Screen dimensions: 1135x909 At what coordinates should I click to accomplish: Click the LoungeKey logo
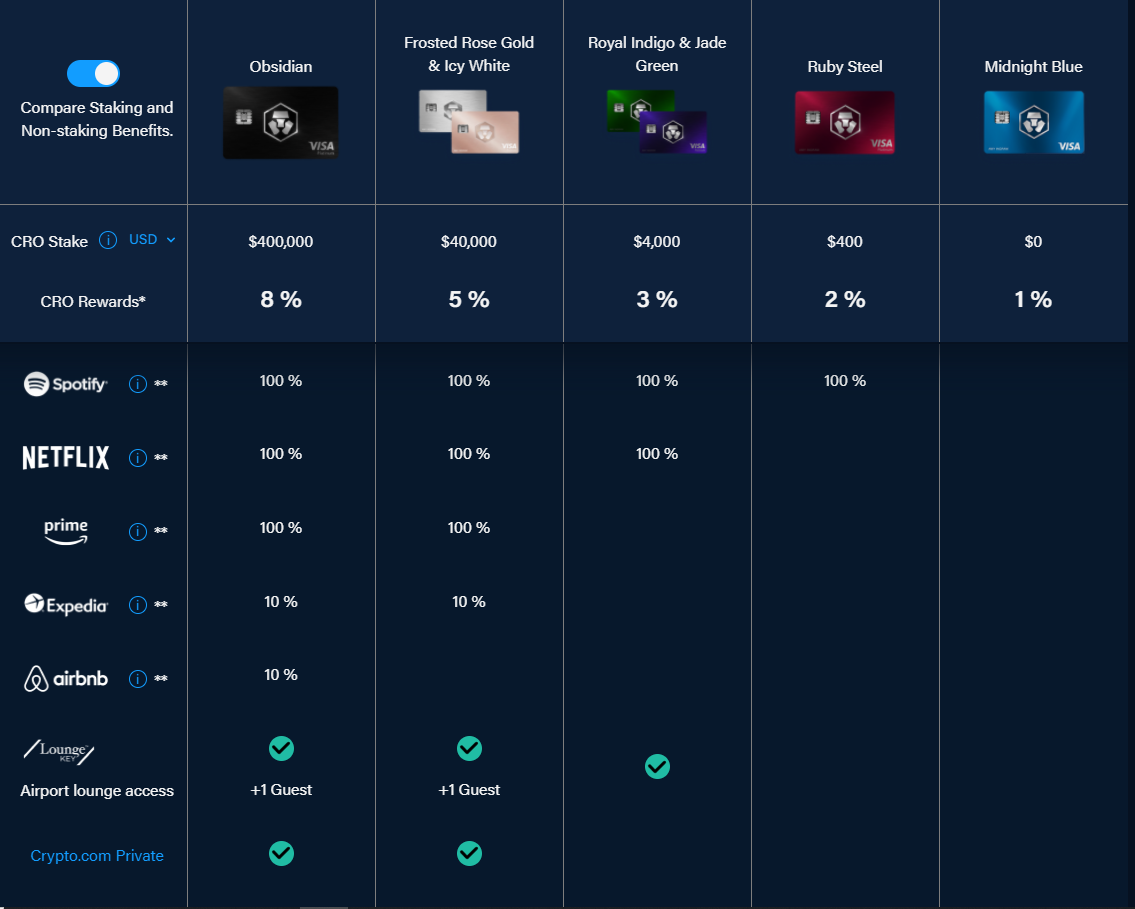point(59,752)
